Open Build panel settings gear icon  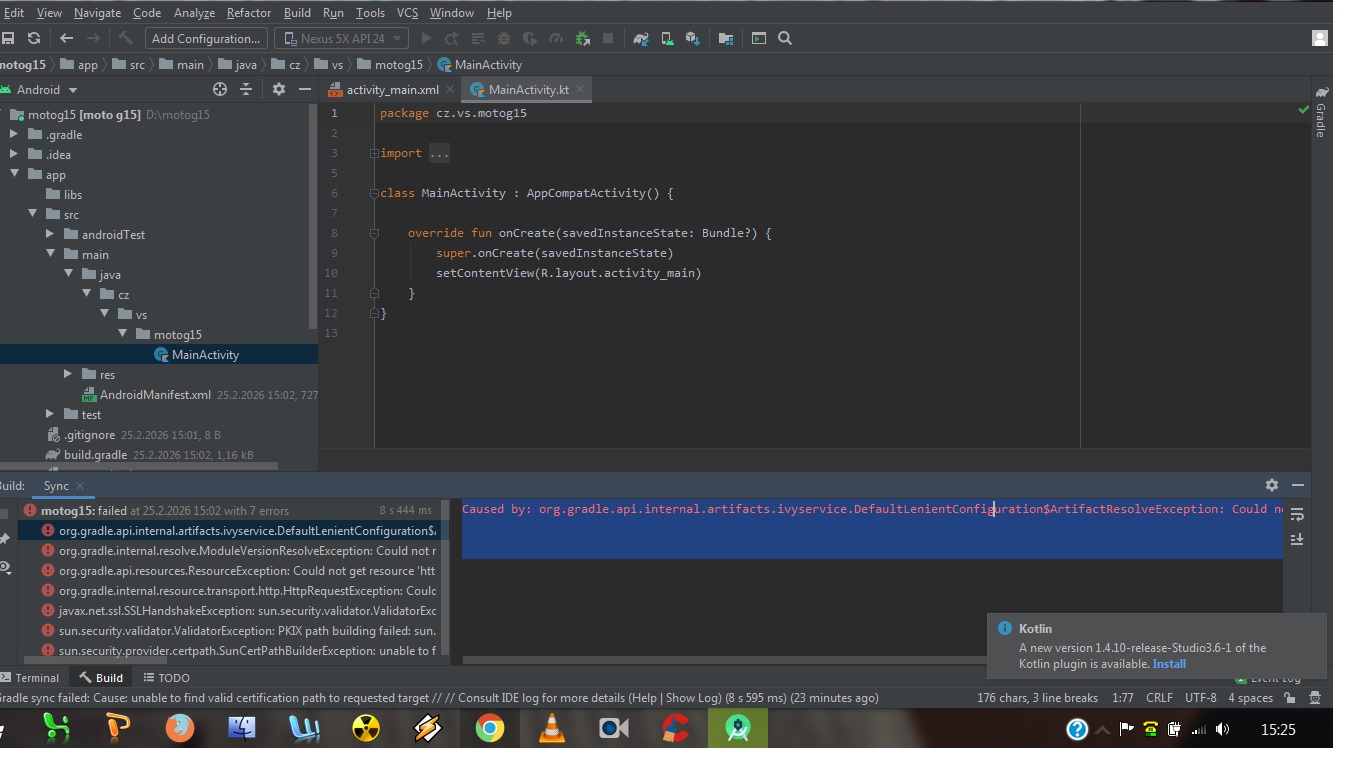coord(1272,485)
